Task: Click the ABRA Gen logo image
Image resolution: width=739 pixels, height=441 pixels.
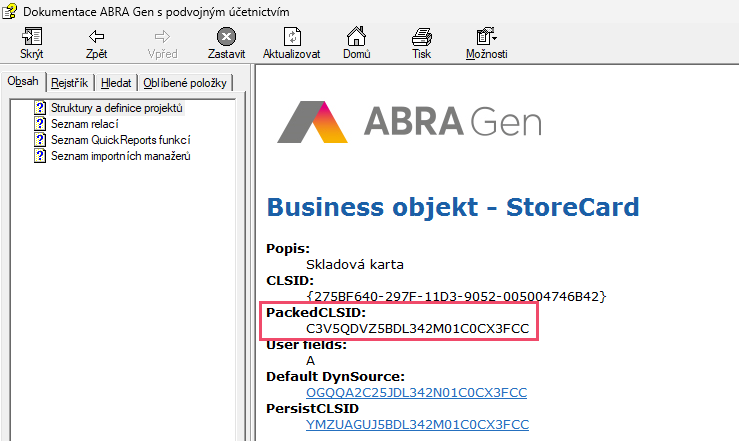Action: (x=409, y=120)
